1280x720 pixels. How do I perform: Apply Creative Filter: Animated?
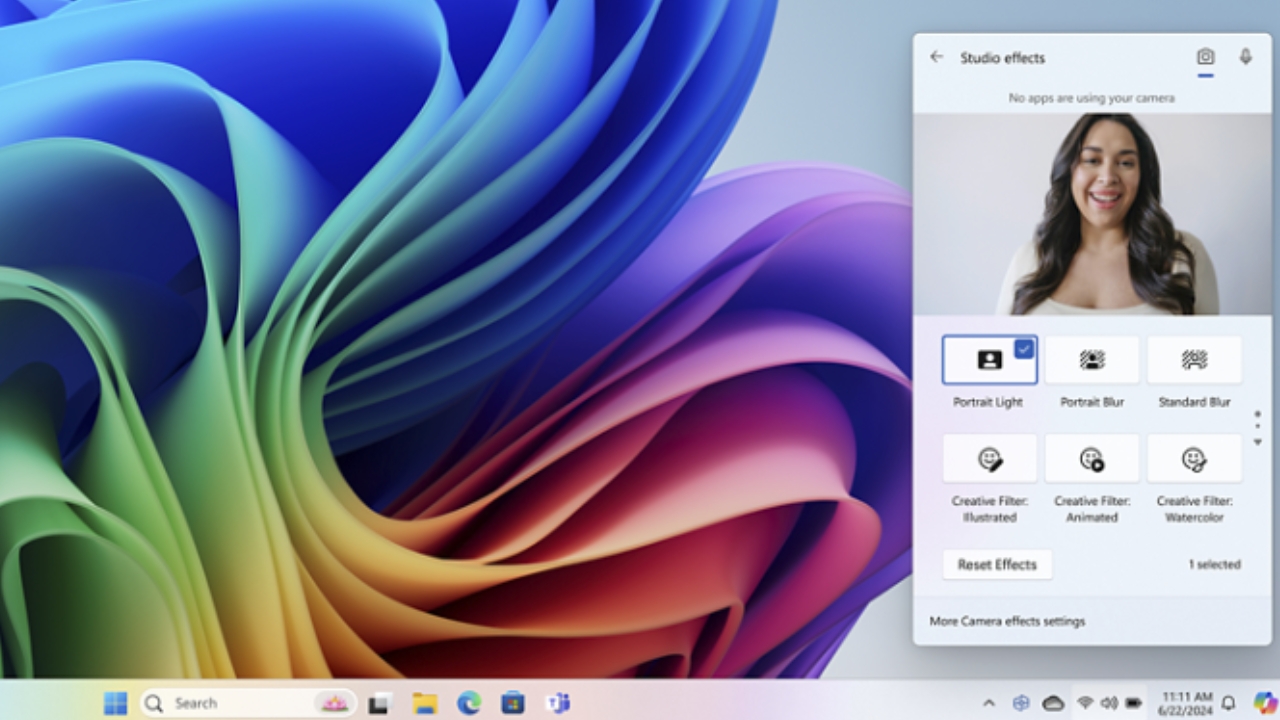(x=1091, y=459)
